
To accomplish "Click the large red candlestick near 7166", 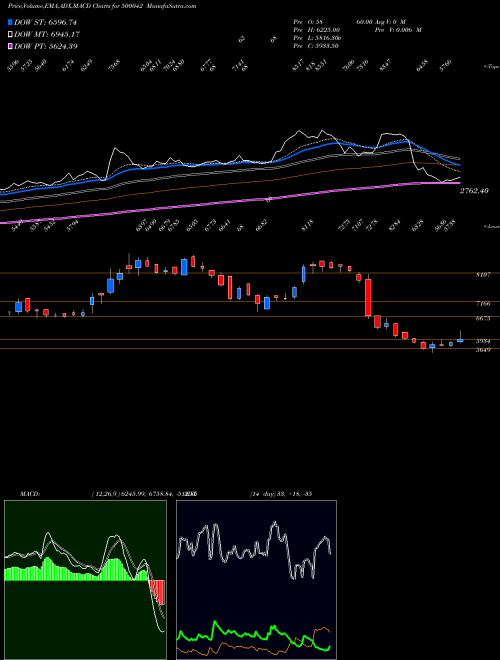I will pos(368,298).
